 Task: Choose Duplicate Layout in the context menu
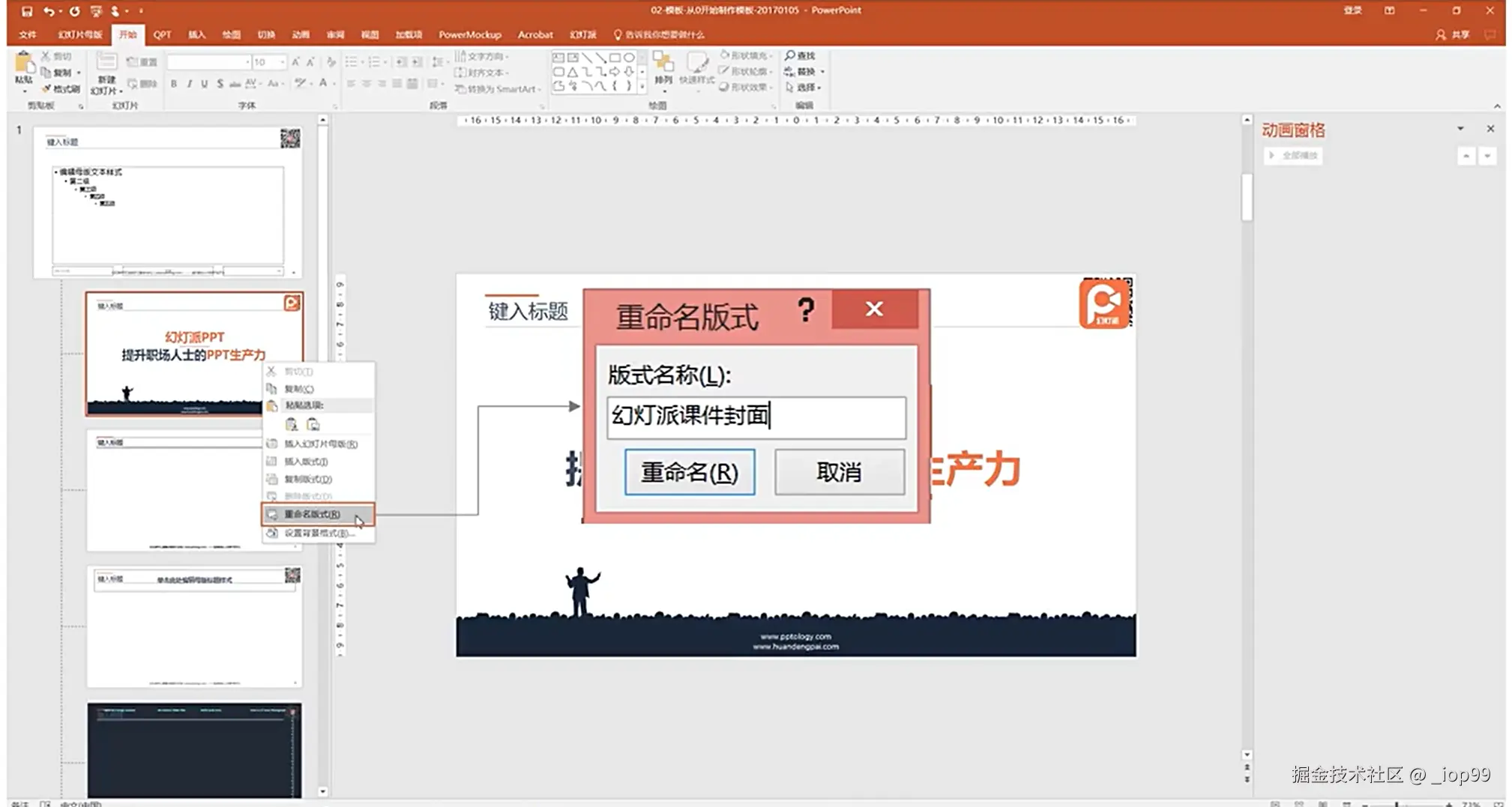pos(318,480)
